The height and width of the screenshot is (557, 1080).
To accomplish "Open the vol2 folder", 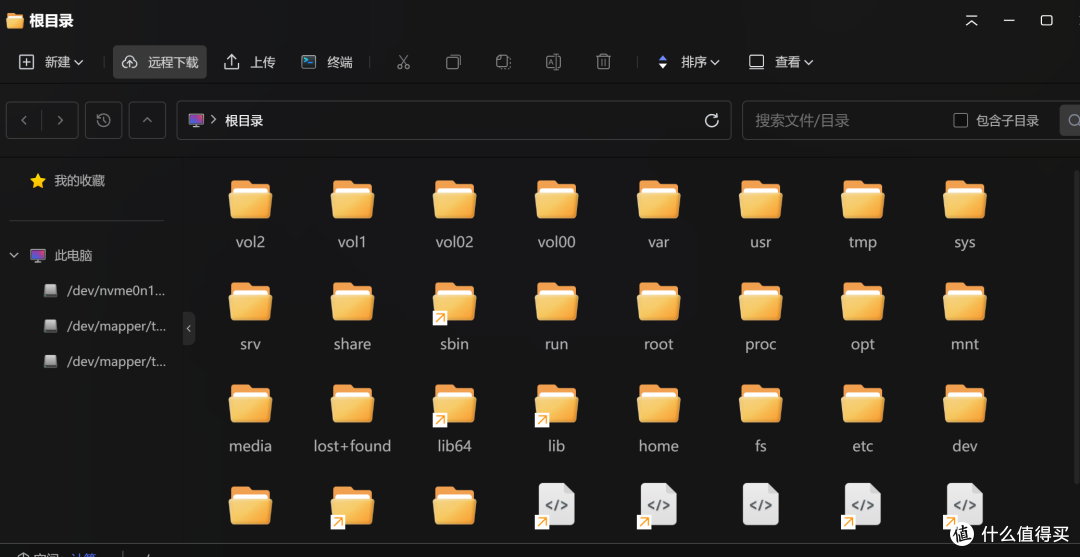I will coord(250,213).
